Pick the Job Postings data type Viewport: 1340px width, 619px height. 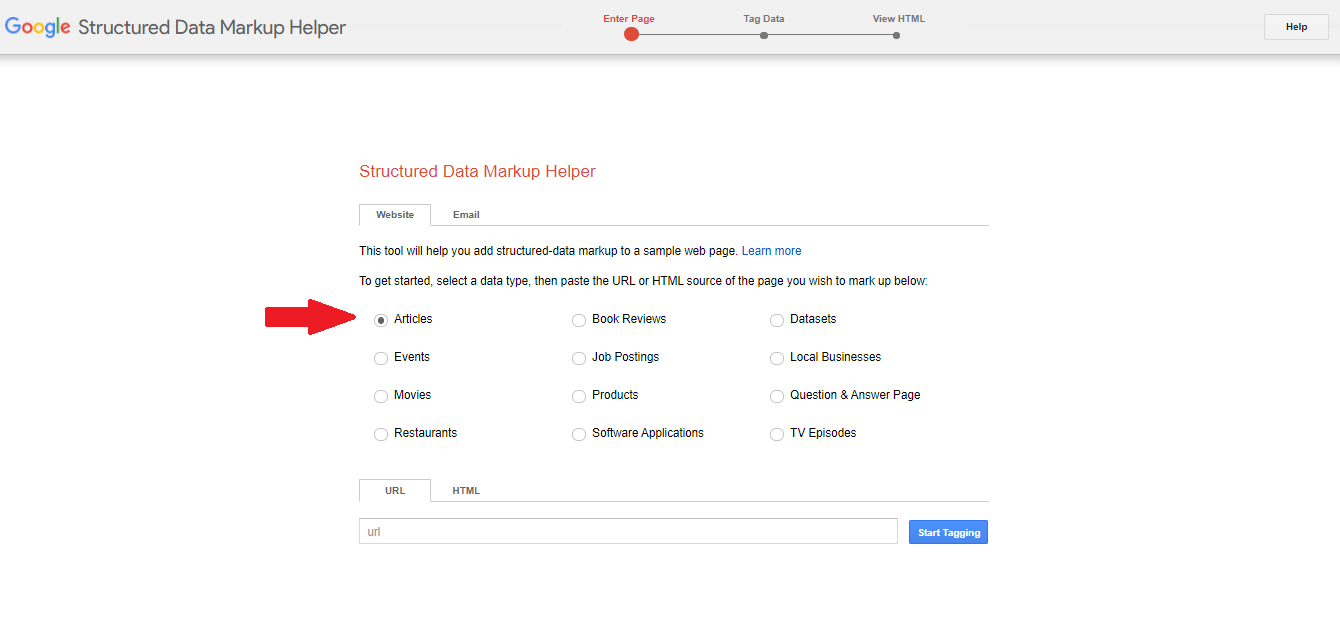tap(579, 358)
